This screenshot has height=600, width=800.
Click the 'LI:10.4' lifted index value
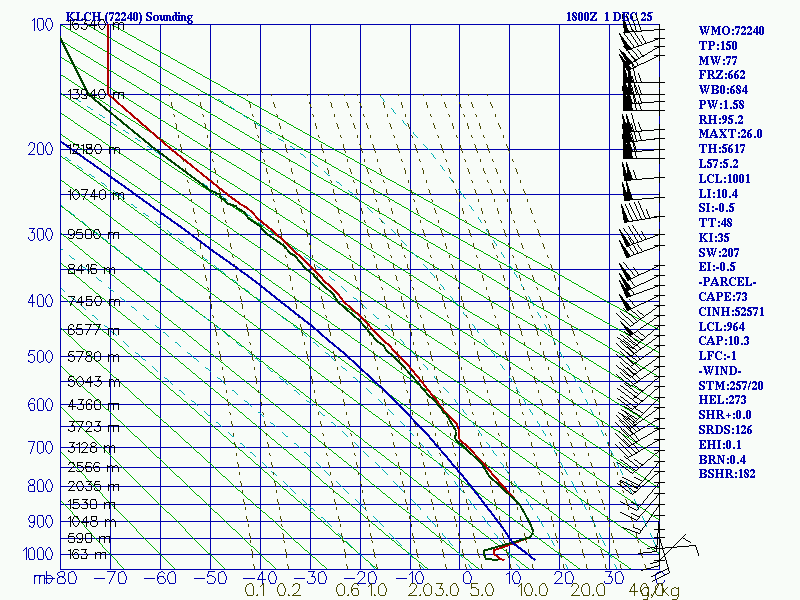click(x=718, y=193)
